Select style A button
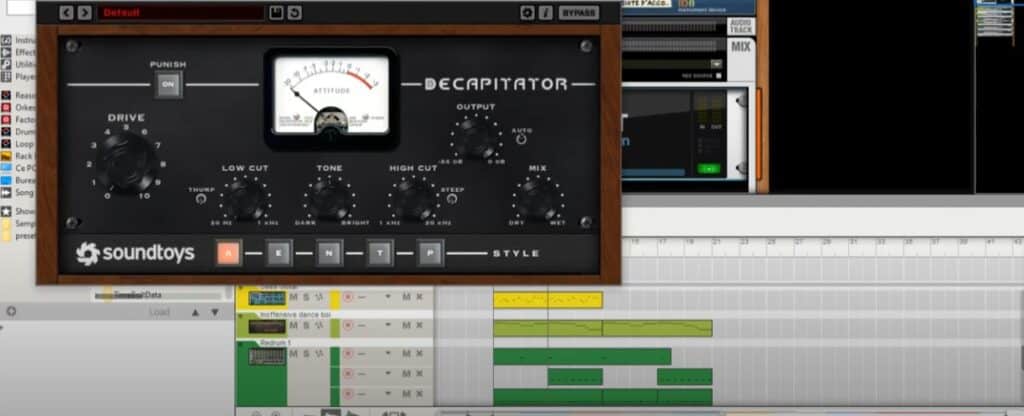1024x416 pixels. click(229, 253)
